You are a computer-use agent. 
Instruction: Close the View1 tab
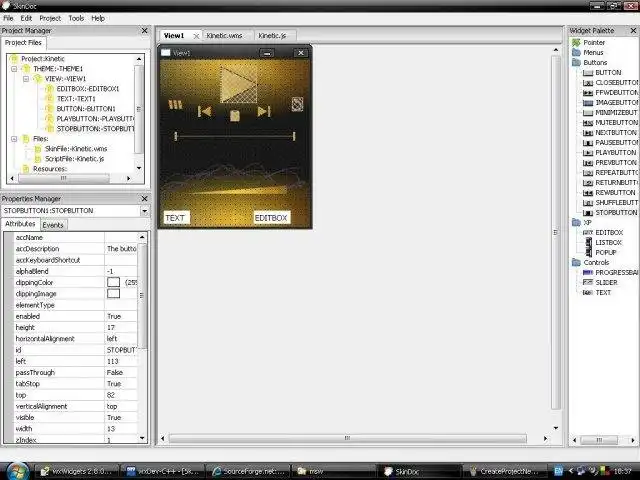click(196, 36)
